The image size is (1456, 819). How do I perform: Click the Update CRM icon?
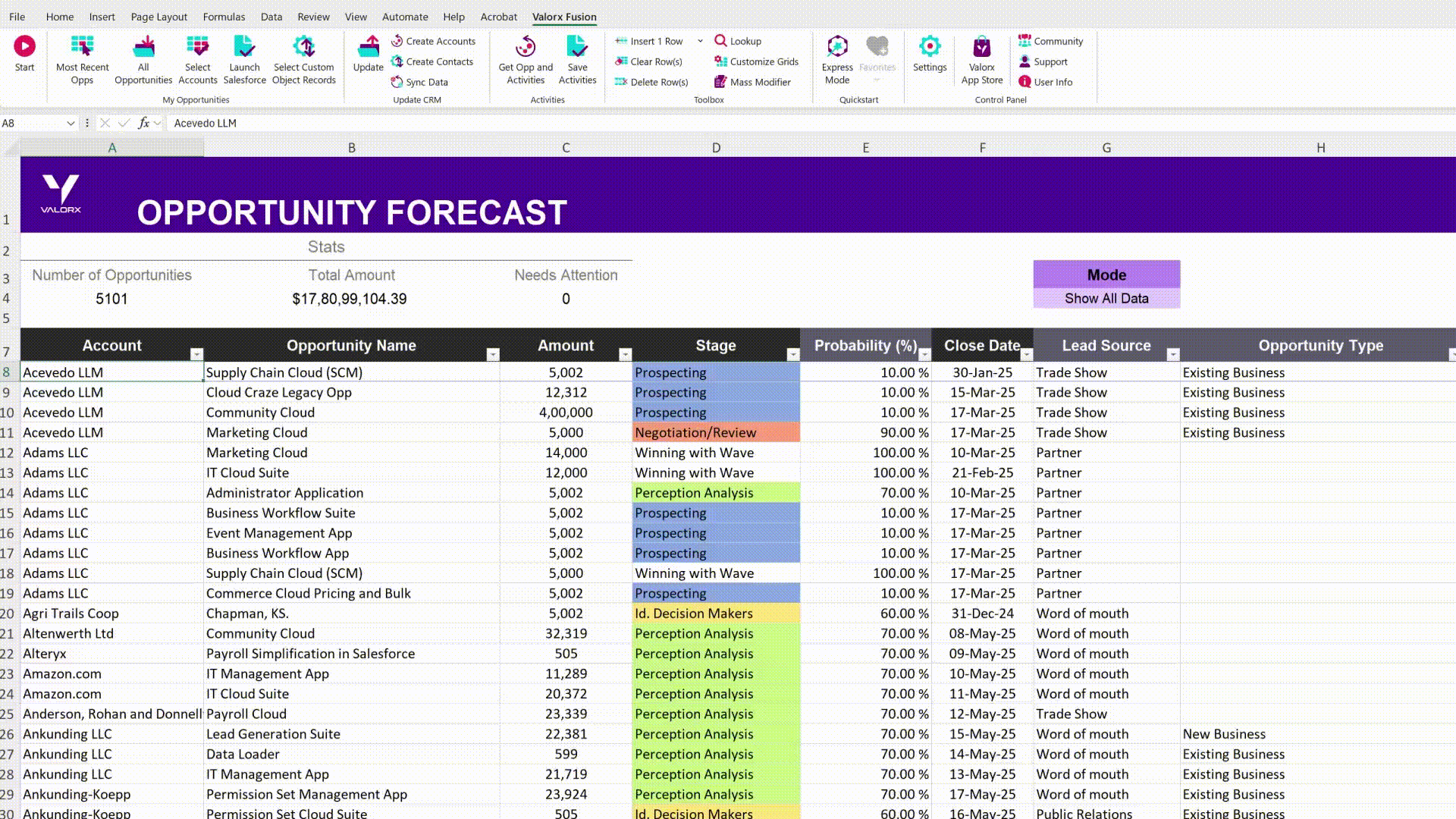(x=368, y=47)
